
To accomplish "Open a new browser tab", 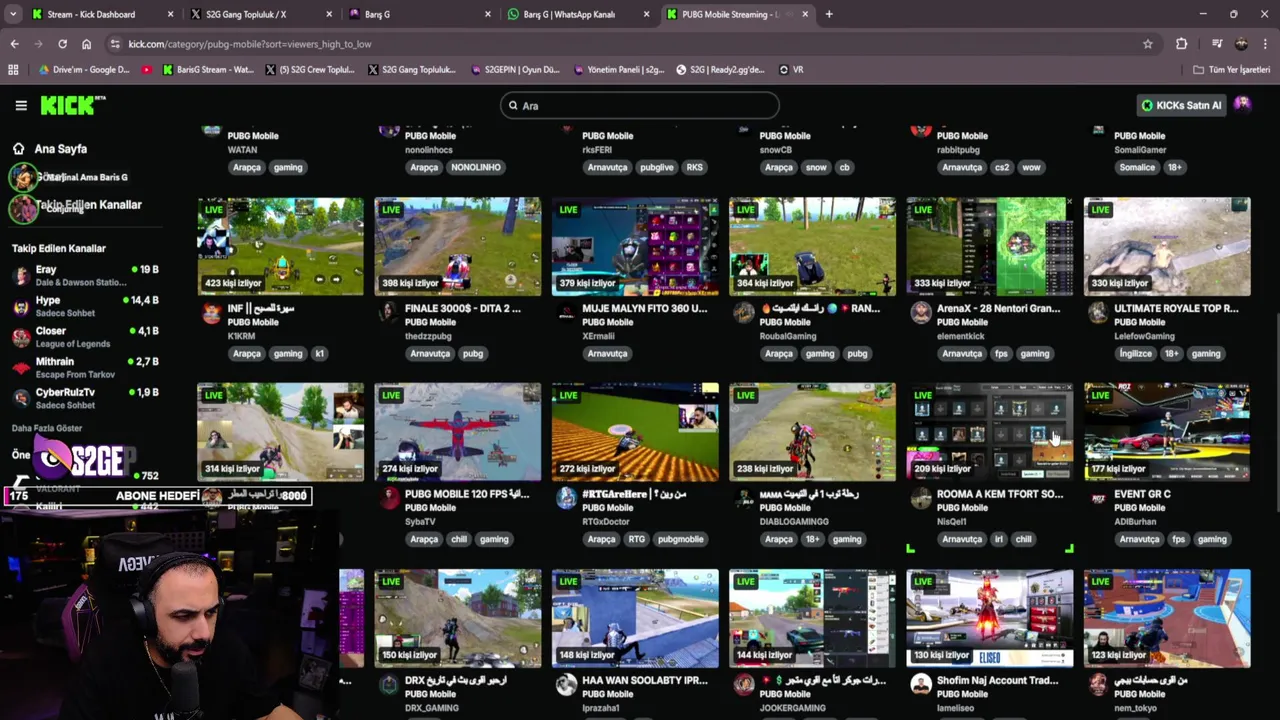I will (829, 14).
